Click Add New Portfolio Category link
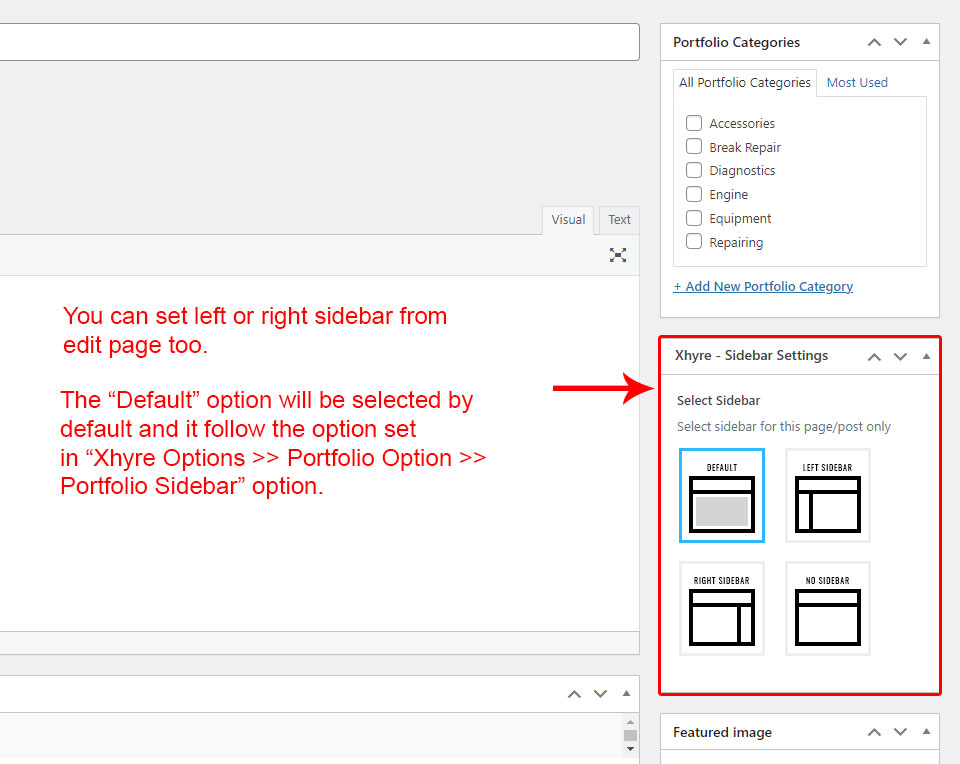This screenshot has width=960, height=764. (x=763, y=286)
